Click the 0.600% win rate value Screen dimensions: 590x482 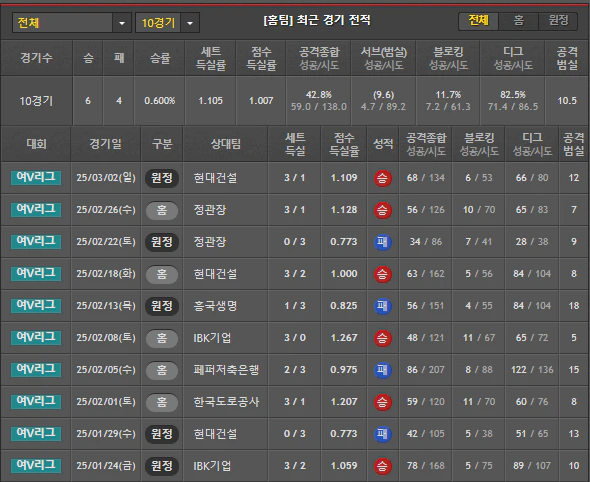(x=160, y=101)
